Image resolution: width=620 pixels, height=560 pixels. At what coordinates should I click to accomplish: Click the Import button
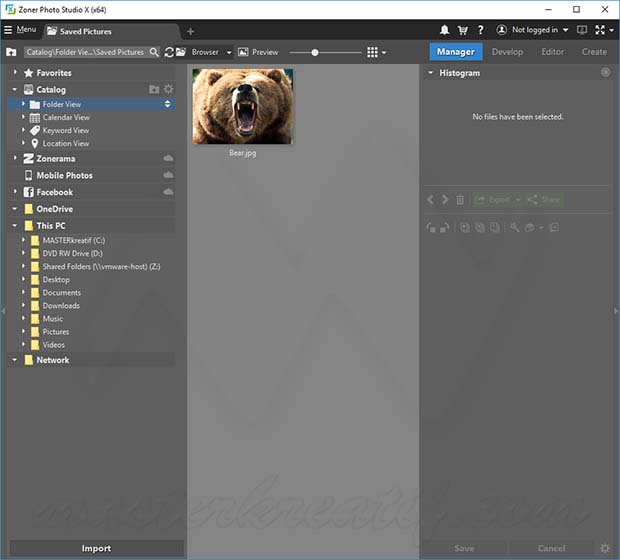point(96,548)
